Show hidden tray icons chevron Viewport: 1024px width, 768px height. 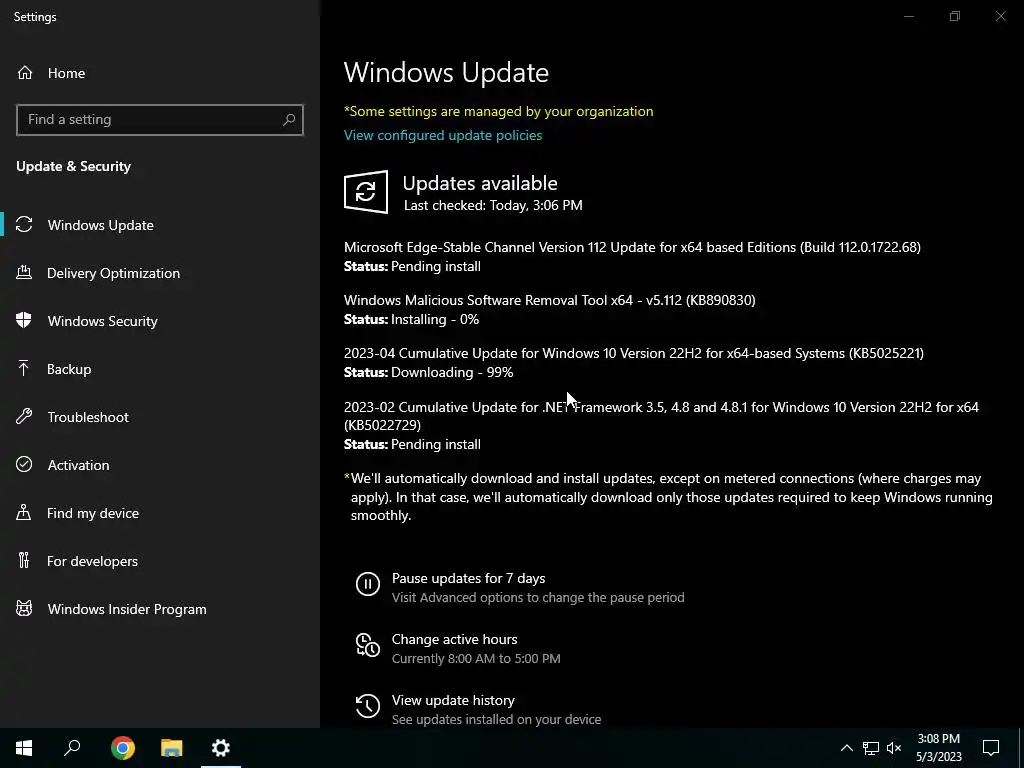(x=846, y=748)
